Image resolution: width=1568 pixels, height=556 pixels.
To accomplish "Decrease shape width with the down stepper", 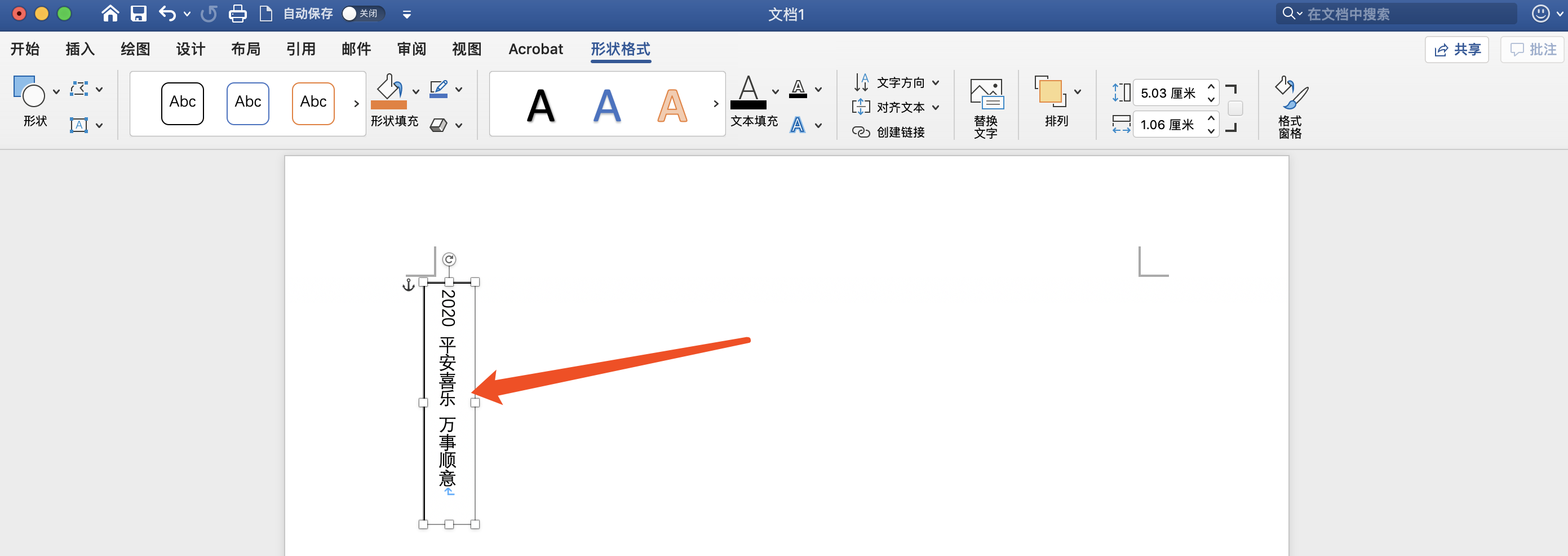I will pyautogui.click(x=1211, y=131).
